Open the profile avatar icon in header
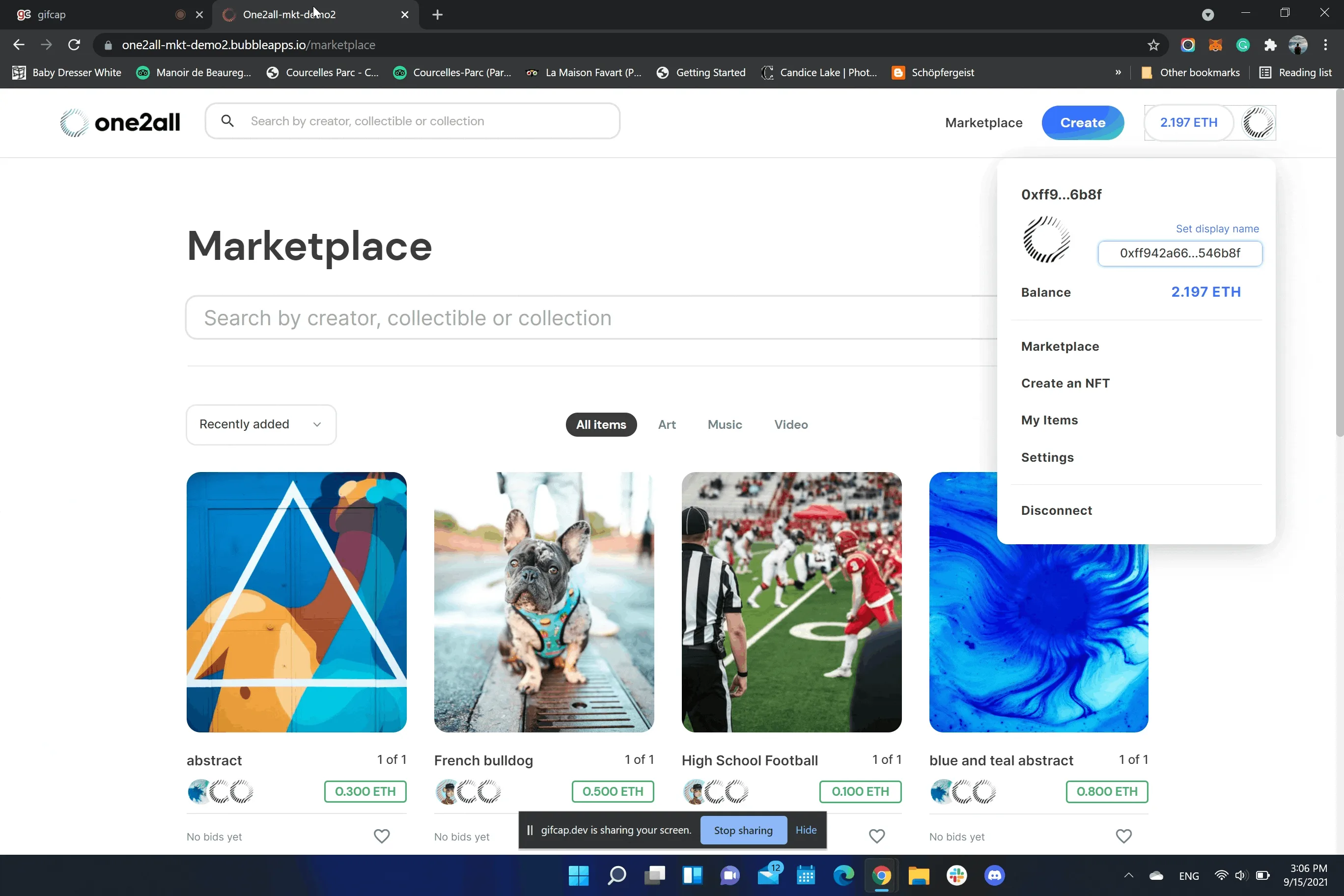The width and height of the screenshot is (1344, 896). (1259, 123)
